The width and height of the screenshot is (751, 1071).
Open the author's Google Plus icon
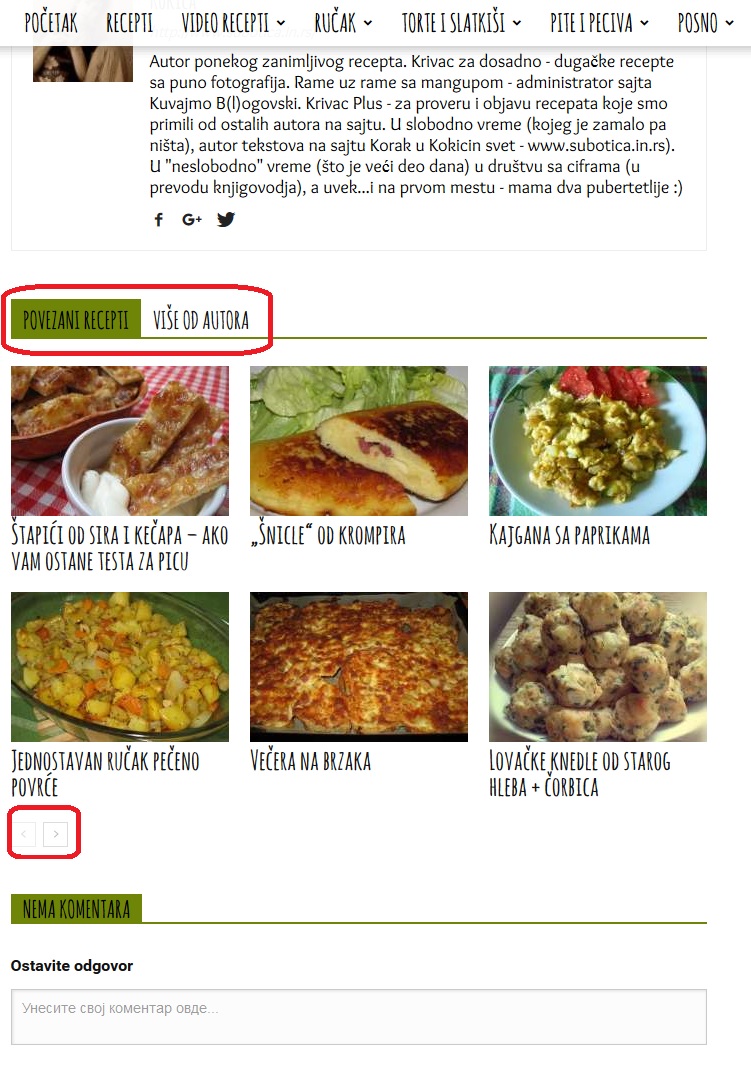tap(192, 219)
